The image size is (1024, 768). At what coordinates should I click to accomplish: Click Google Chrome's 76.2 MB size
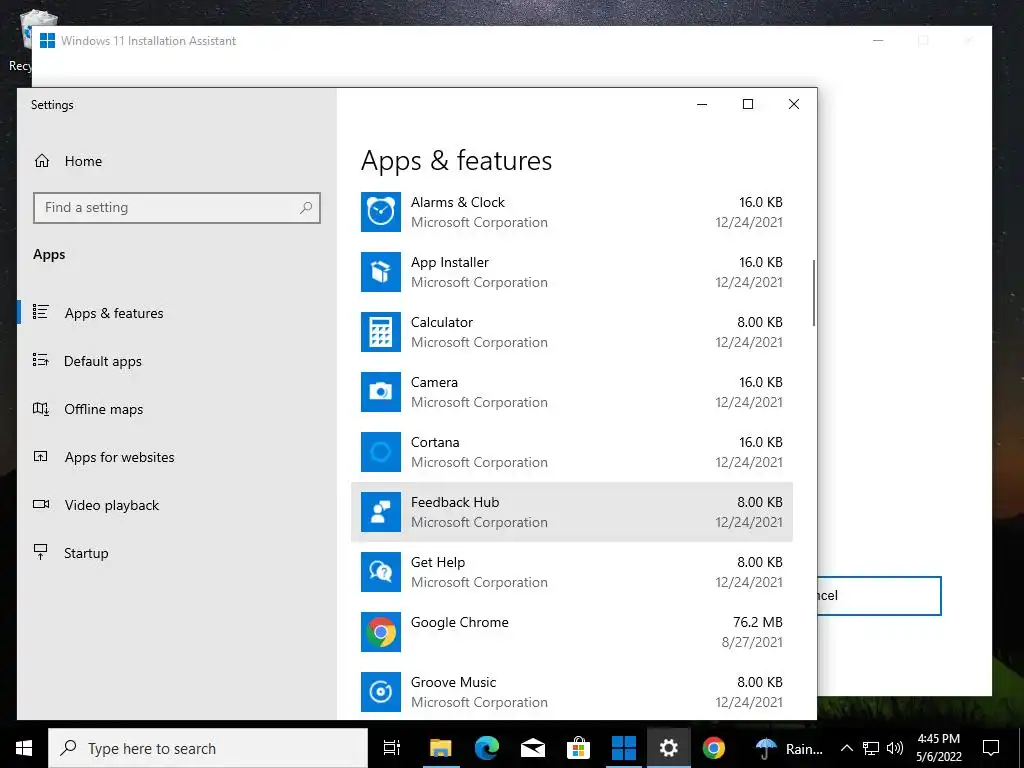coord(758,622)
